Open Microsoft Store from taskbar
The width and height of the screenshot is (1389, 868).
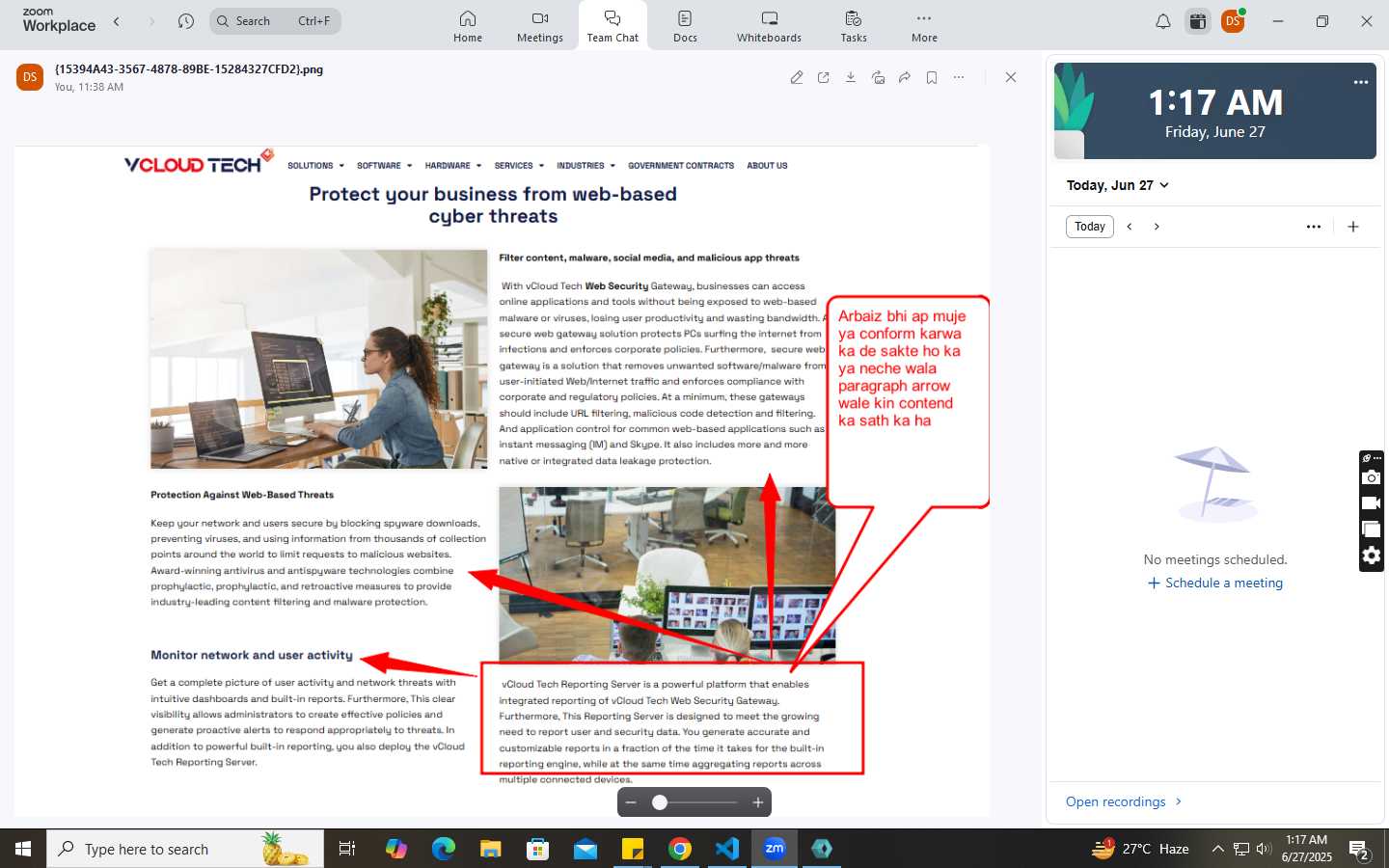pos(538,849)
